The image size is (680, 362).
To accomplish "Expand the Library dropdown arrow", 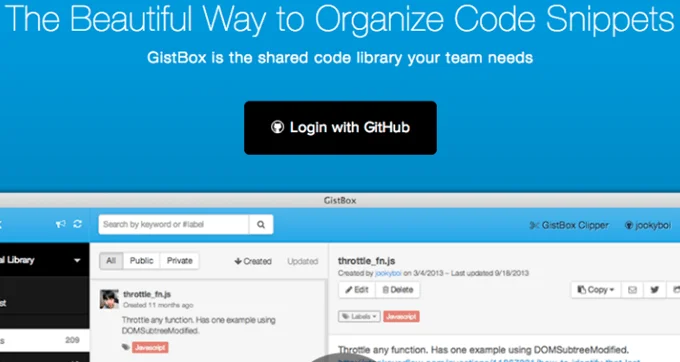I will pyautogui.click(x=77, y=261).
